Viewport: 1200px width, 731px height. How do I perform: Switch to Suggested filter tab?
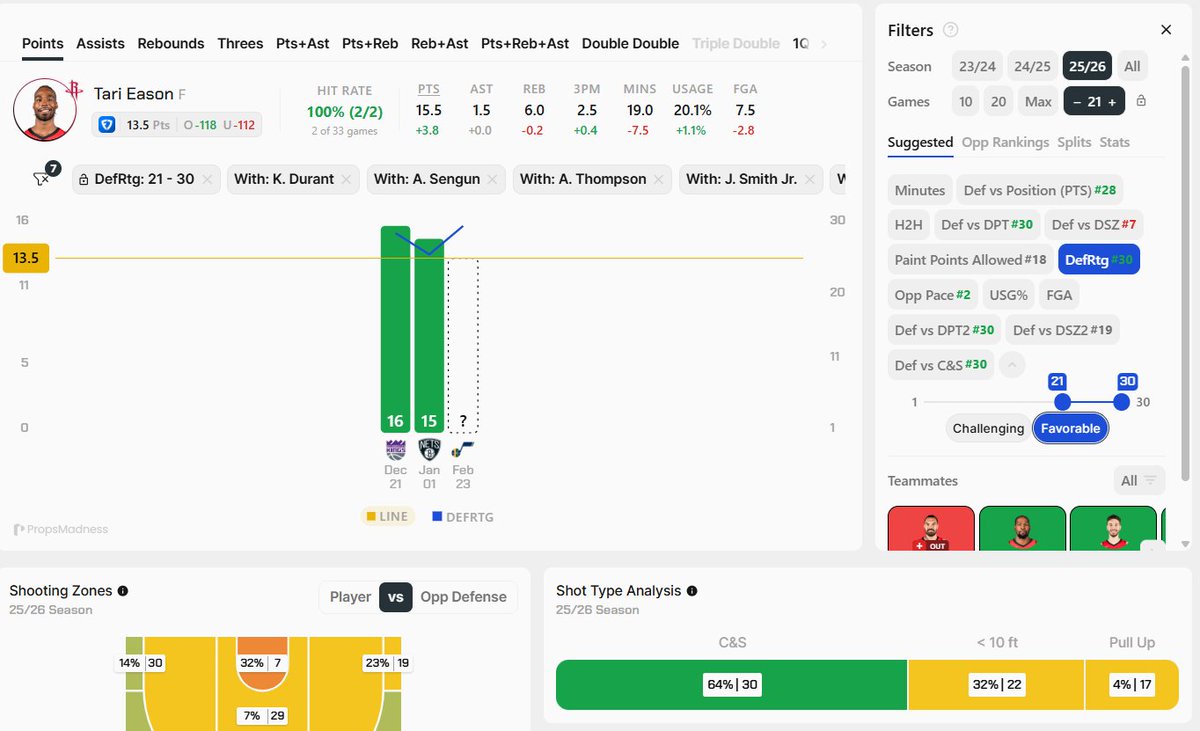click(920, 142)
